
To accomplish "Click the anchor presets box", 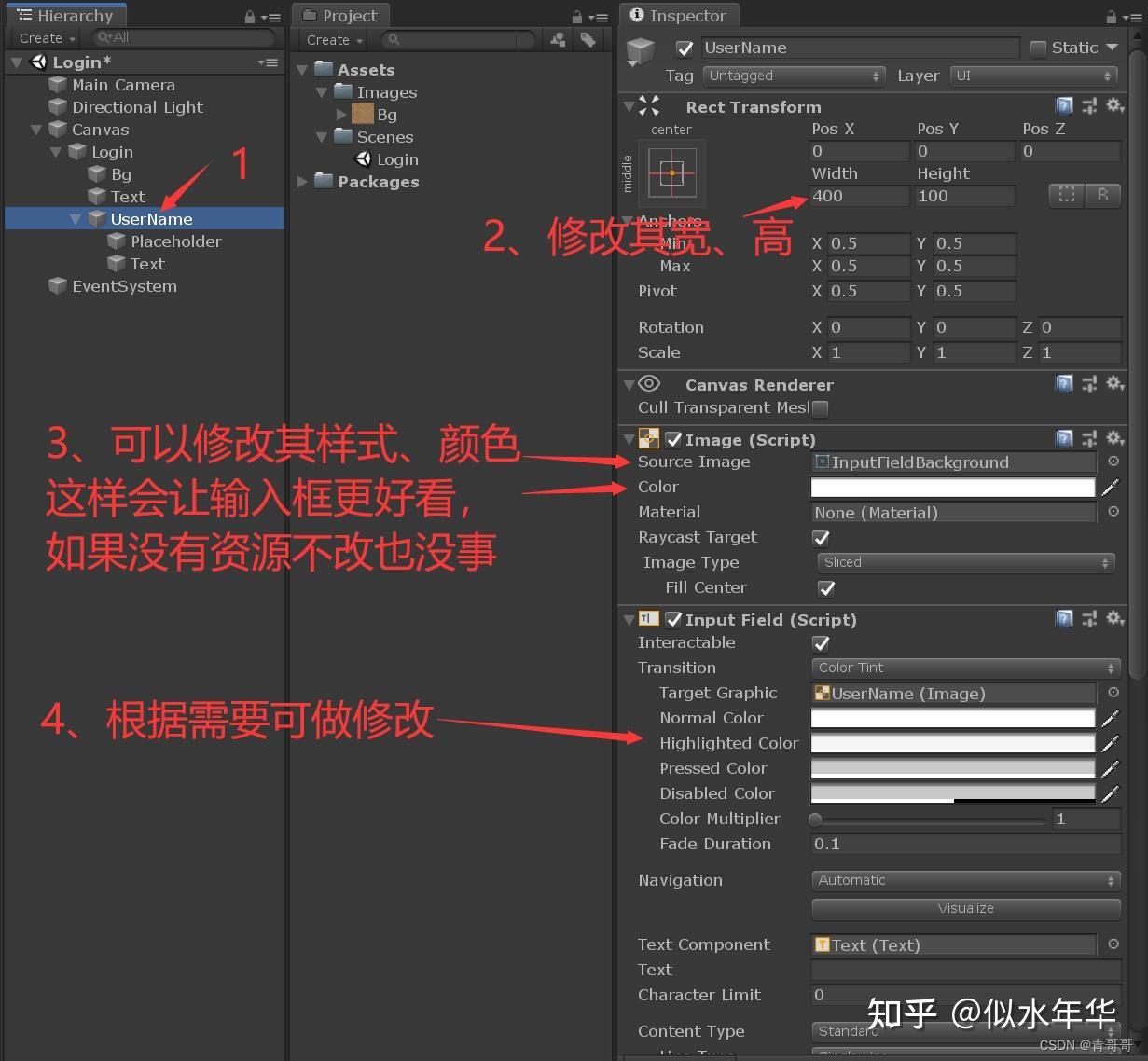I will tap(672, 173).
